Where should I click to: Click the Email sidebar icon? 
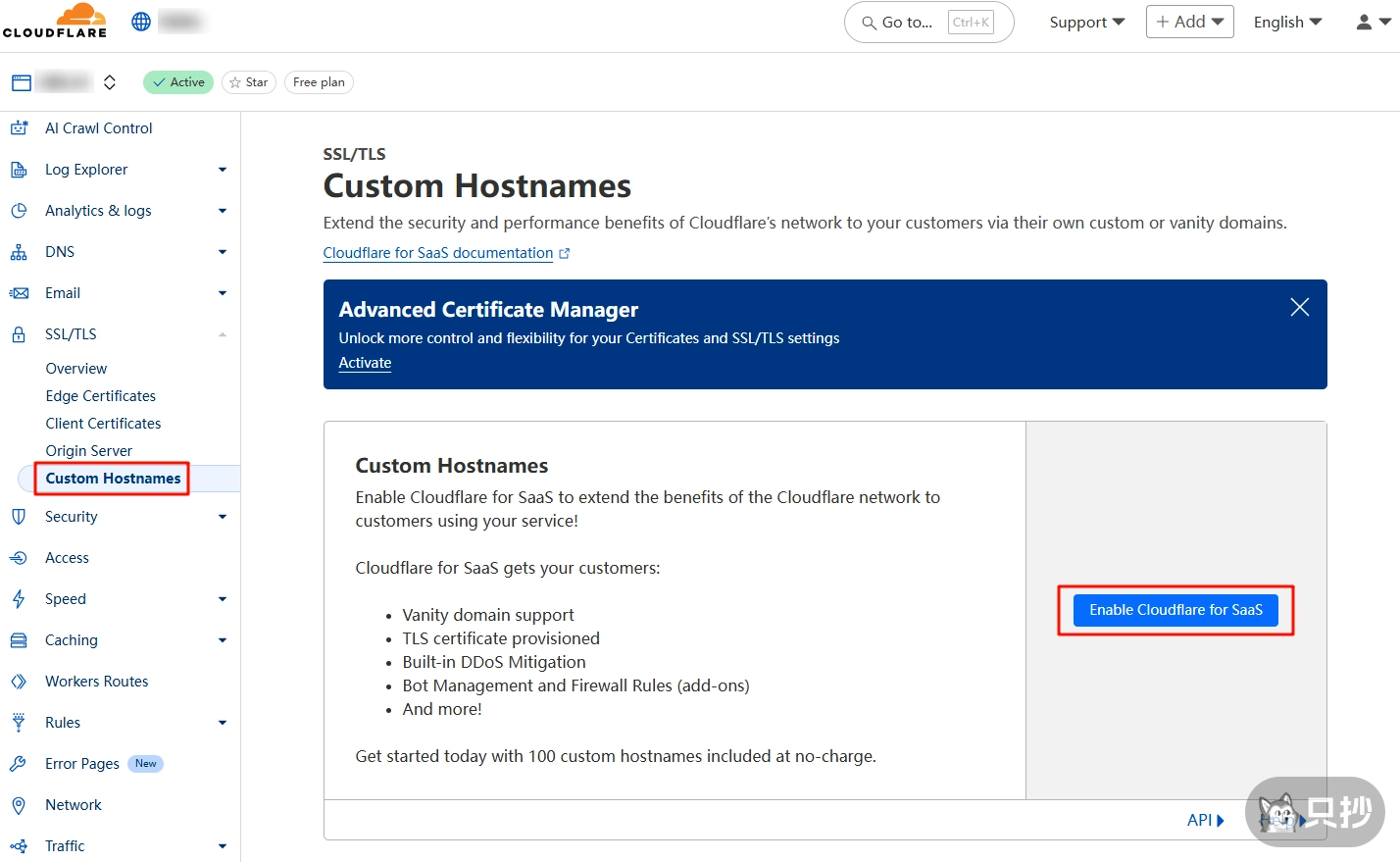click(21, 292)
